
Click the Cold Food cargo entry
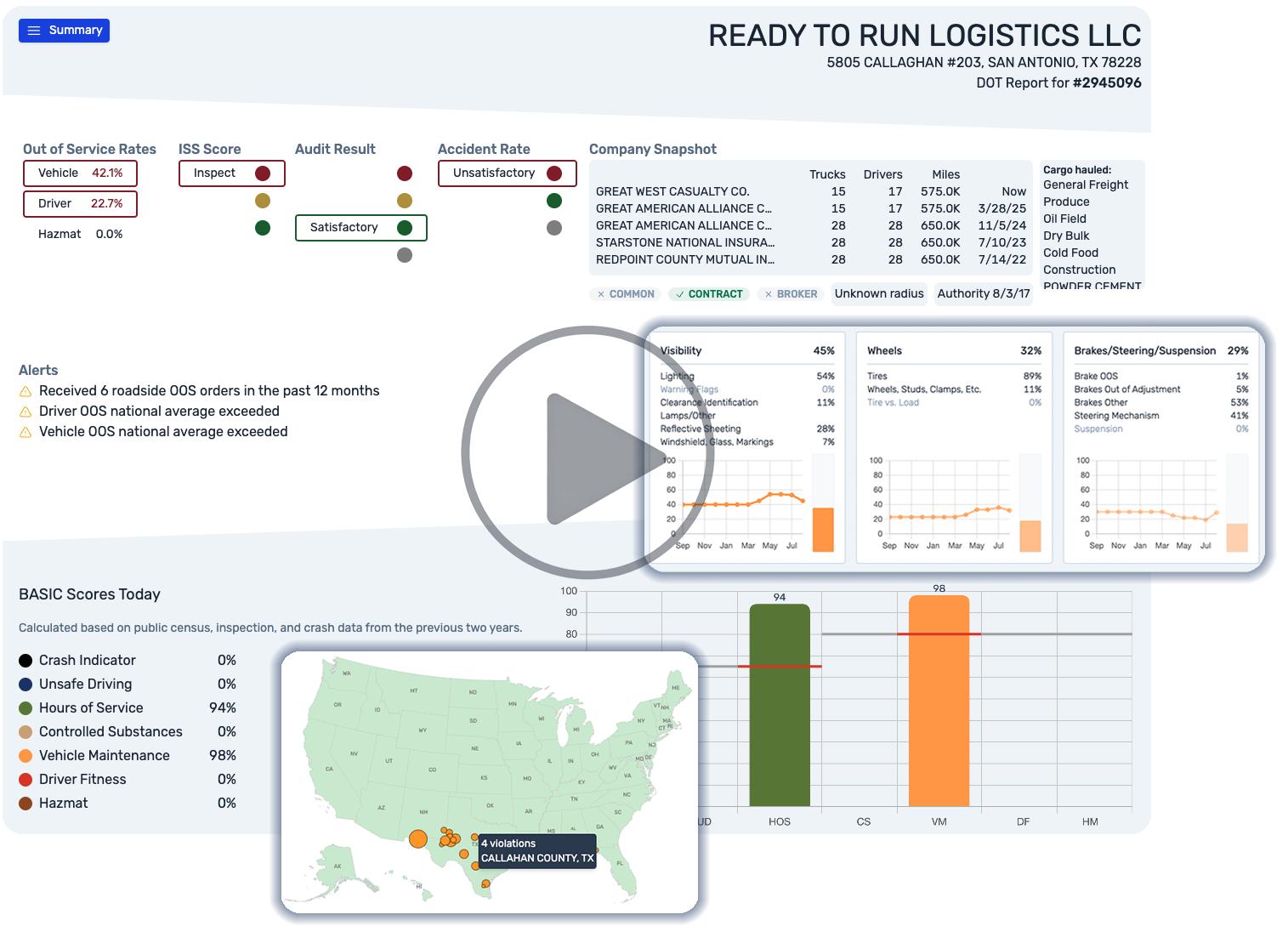coord(1070,253)
